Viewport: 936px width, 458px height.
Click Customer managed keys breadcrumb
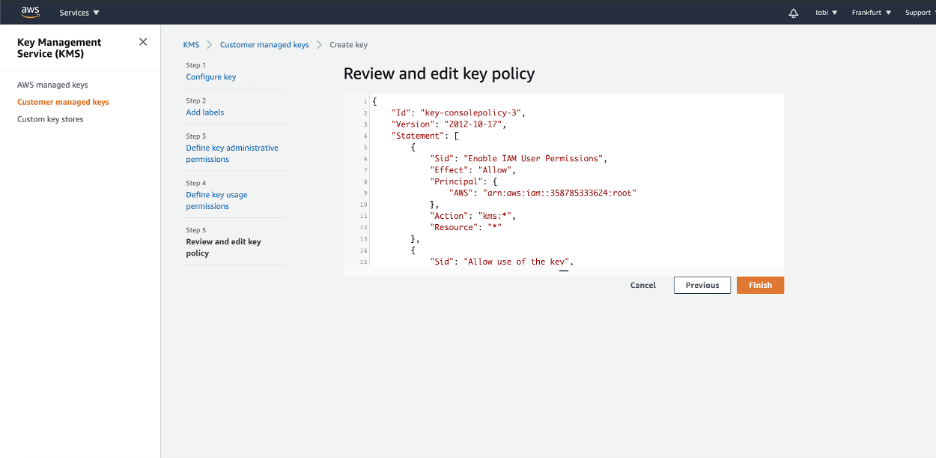pos(264,45)
